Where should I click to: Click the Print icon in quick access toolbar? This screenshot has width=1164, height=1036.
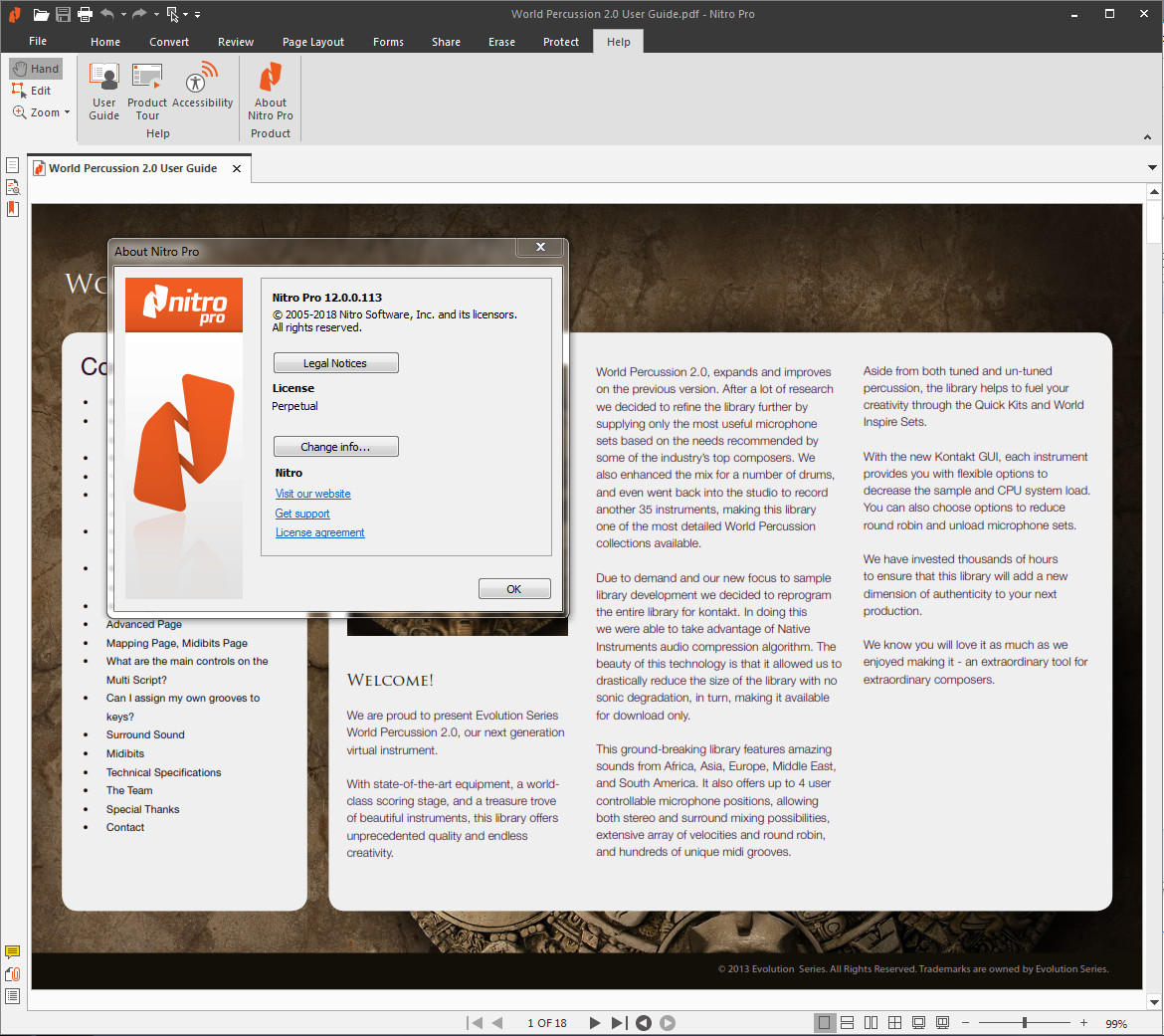[x=86, y=14]
